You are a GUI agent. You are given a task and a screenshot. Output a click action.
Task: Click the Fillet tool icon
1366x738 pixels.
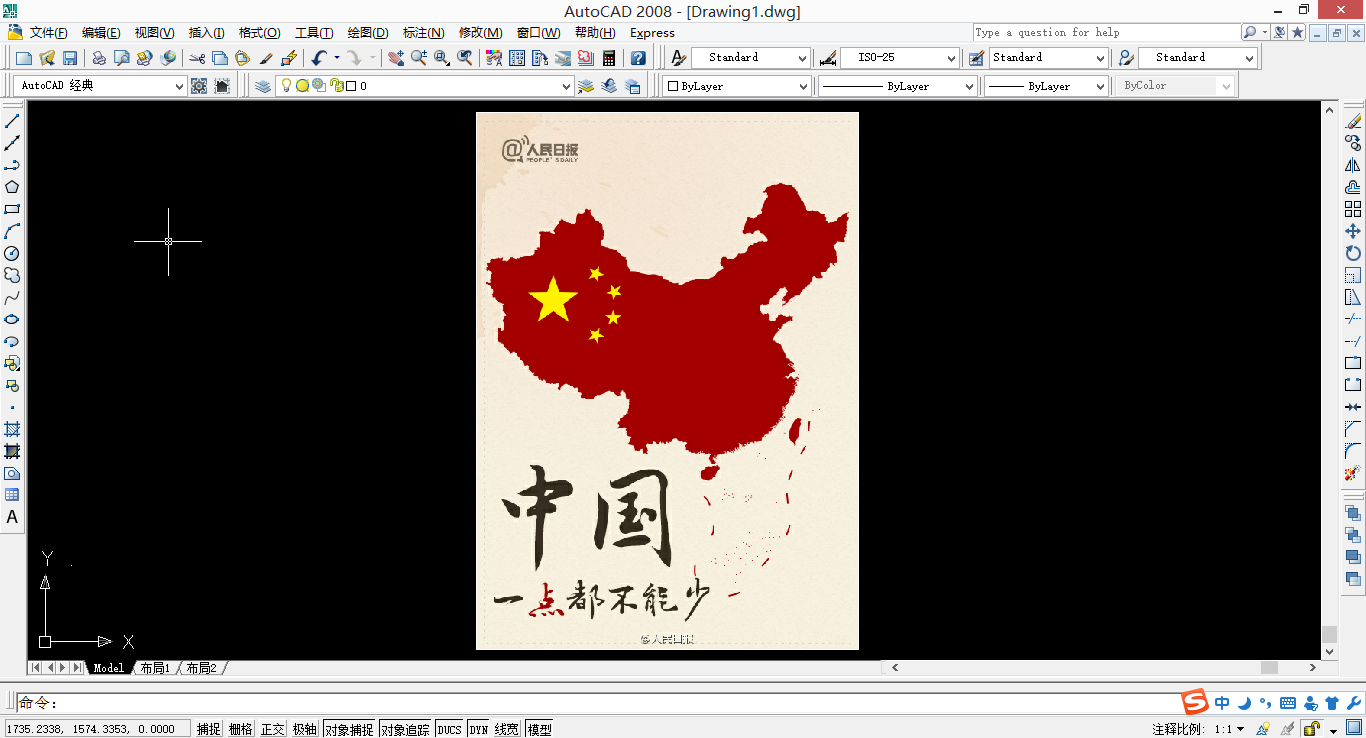[1353, 451]
